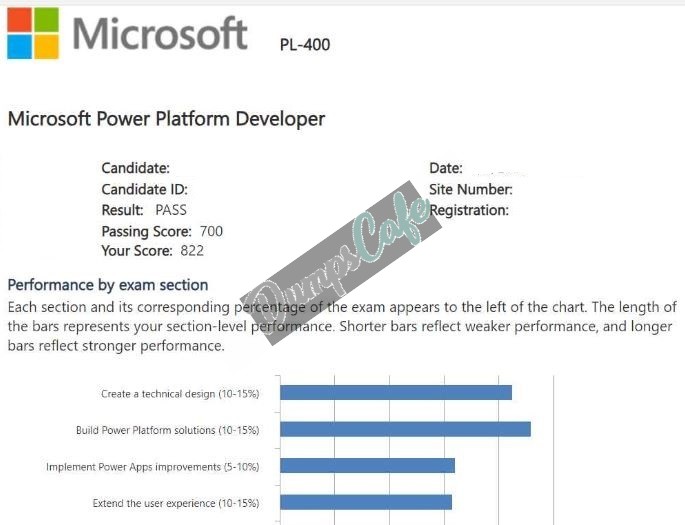The height and width of the screenshot is (525, 685).
Task: Click the Extend the user experience bar
Action: [x=366, y=502]
